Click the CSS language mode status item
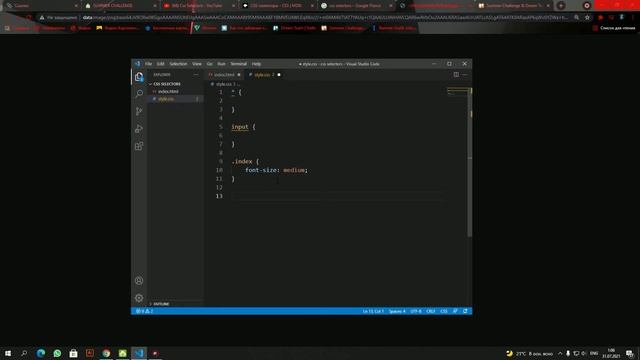The width and height of the screenshot is (640, 360). 444,311
